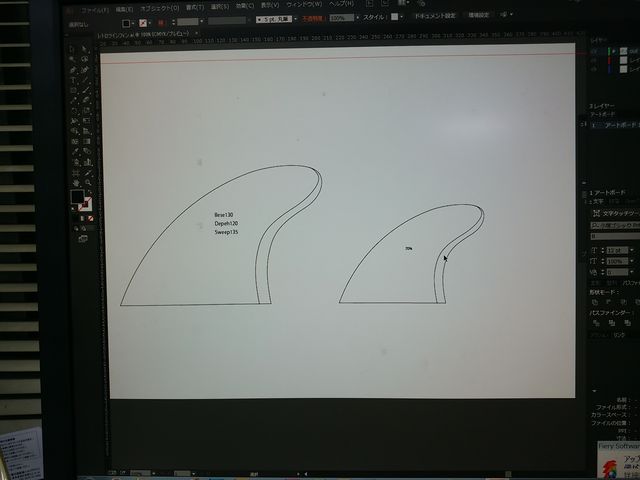Image resolution: width=640 pixels, height=480 pixels.
Task: Click the Change Screen Mode icon
Action: pos(83,239)
